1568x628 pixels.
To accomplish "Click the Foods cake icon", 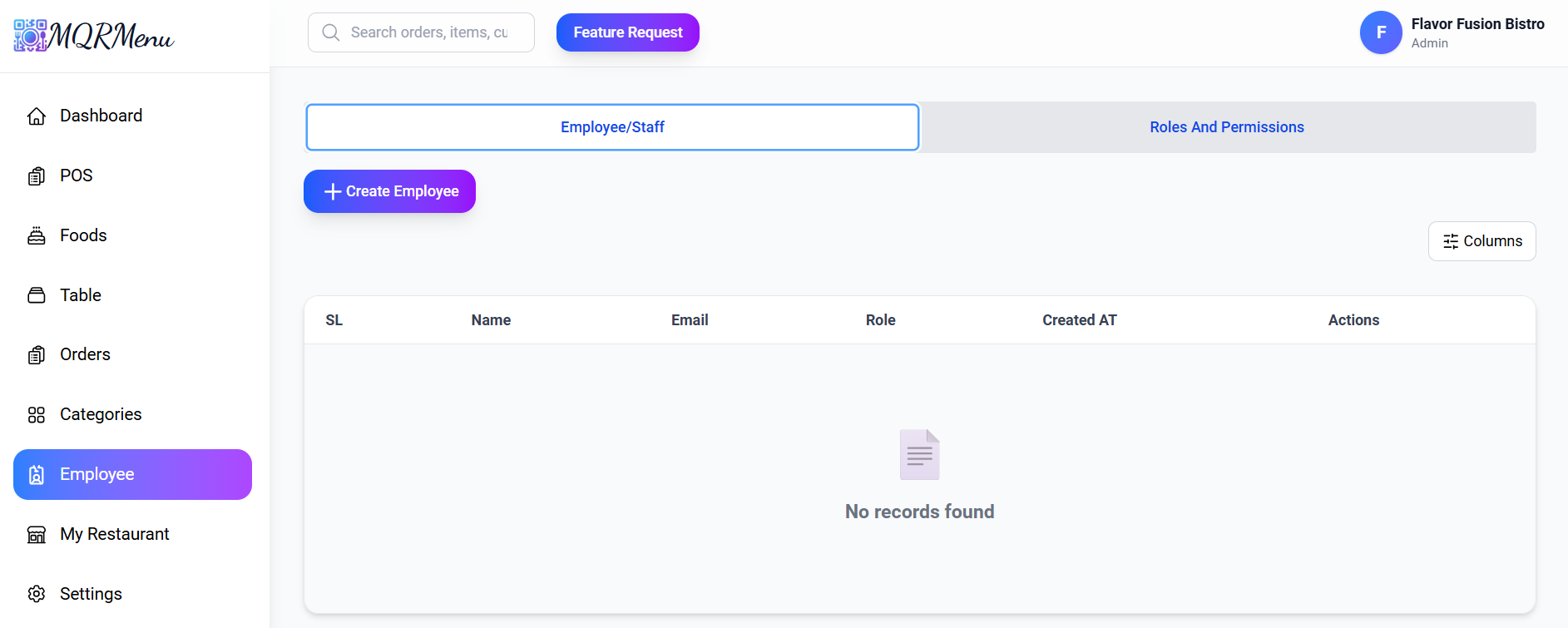I will click(x=37, y=236).
